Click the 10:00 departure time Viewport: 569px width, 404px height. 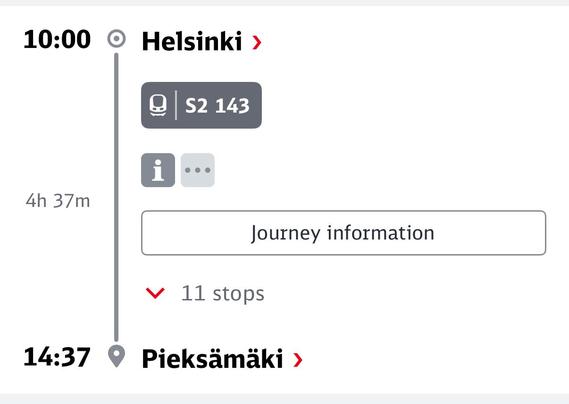click(57, 39)
